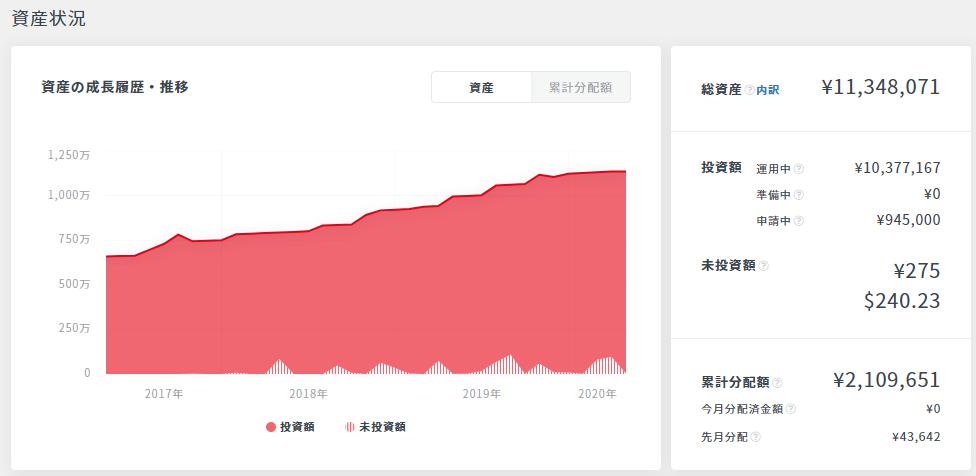
Task: Click the 投資額 section label
Action: (x=721, y=167)
